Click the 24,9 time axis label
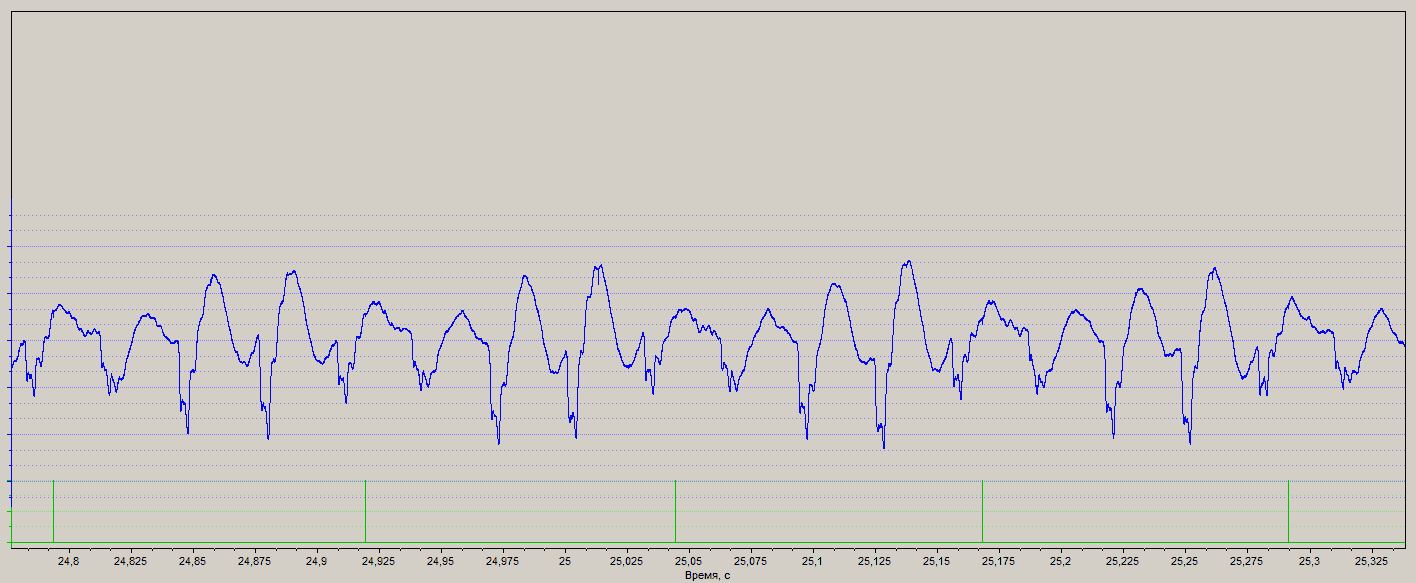Screen dimensions: 1416x583 click(317, 561)
